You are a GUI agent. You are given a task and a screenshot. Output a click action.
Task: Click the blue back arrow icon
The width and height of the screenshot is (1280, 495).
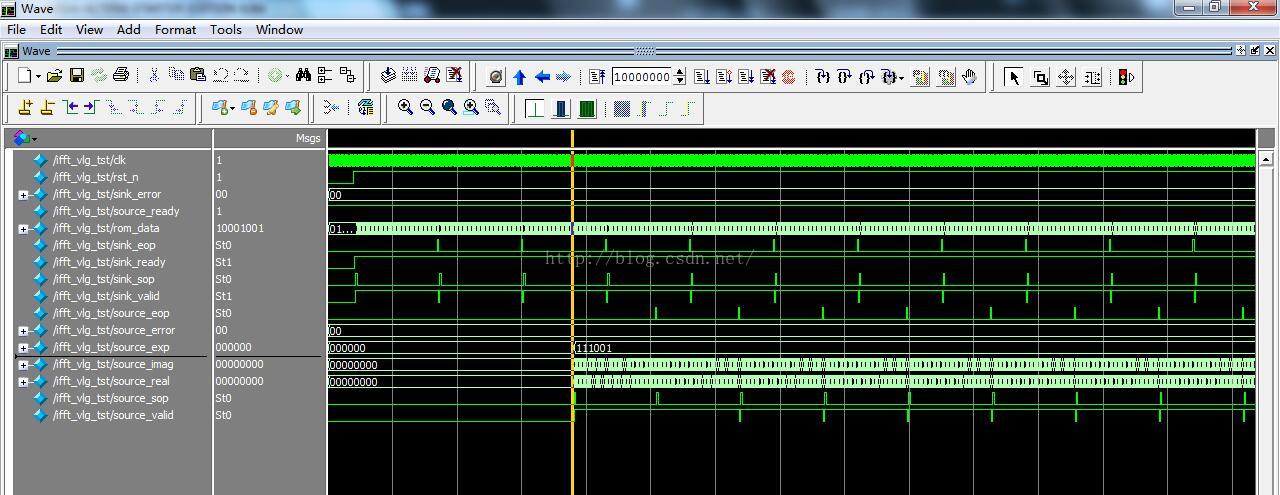click(x=542, y=77)
